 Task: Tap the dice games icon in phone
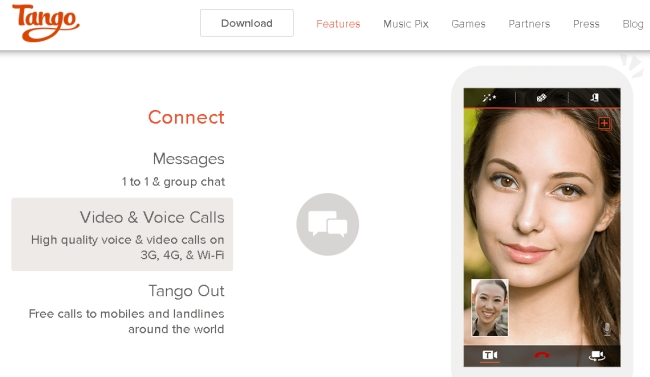click(541, 98)
